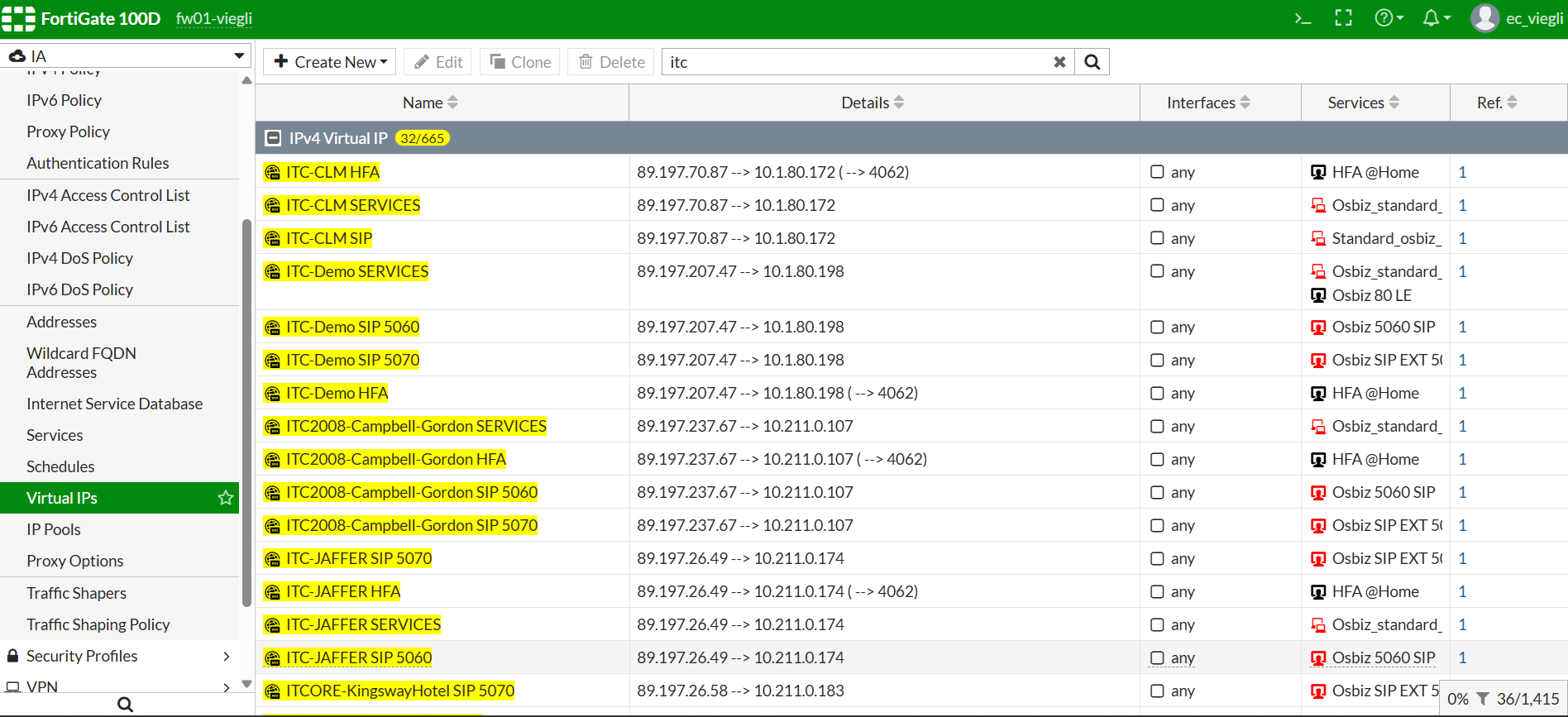Screen dimensions: 1568x717
Task: Click the Edit button
Action: pyautogui.click(x=437, y=62)
